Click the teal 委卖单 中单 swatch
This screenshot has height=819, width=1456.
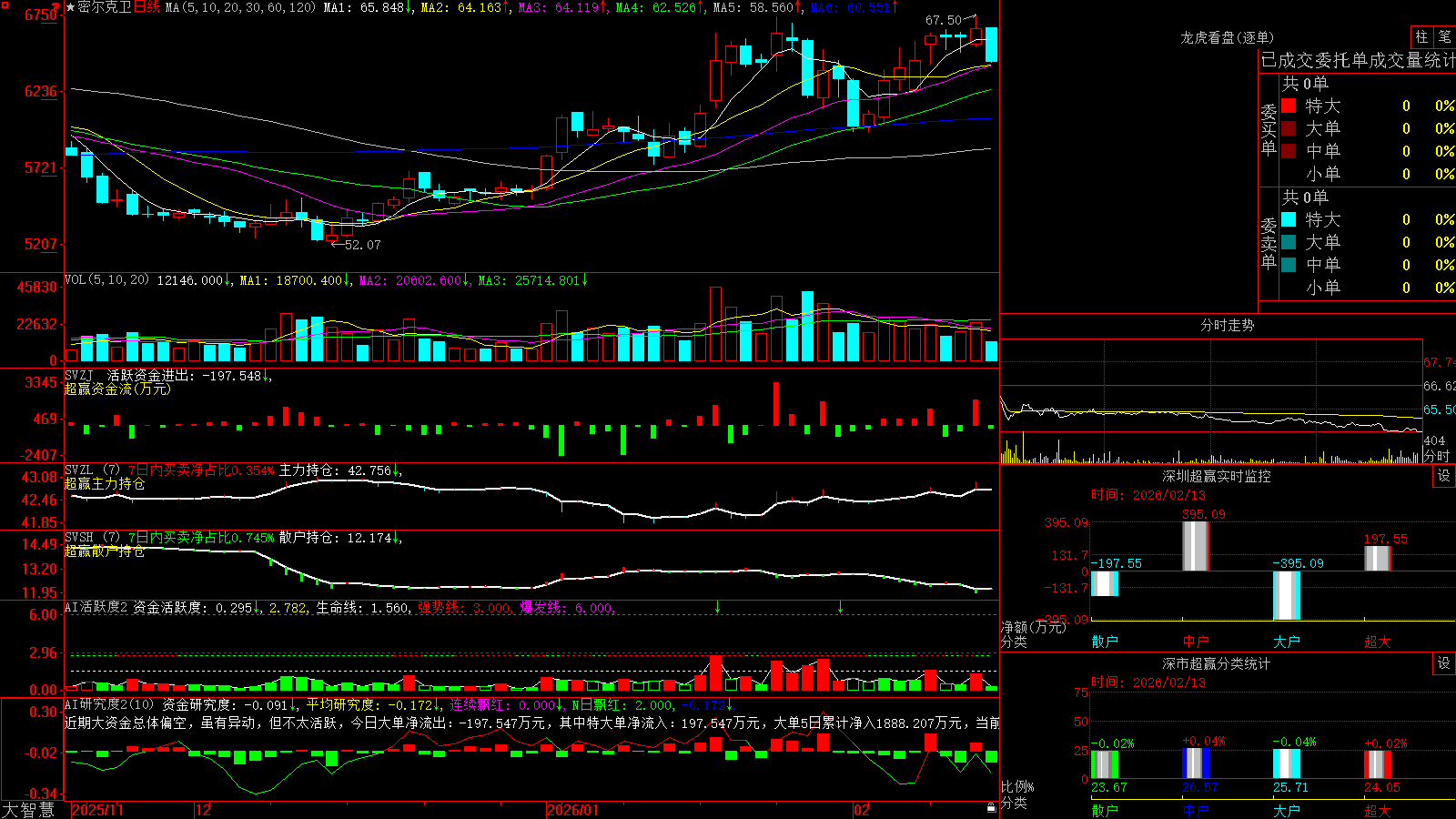pyautogui.click(x=1289, y=265)
